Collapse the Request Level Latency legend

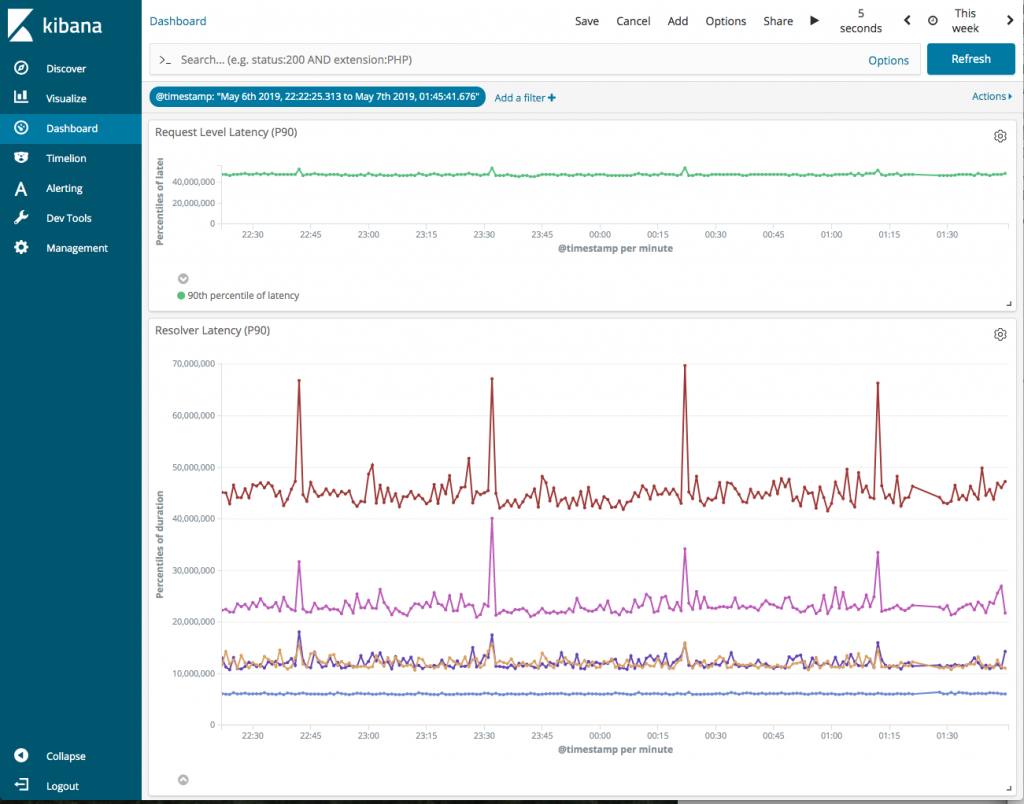(x=183, y=279)
